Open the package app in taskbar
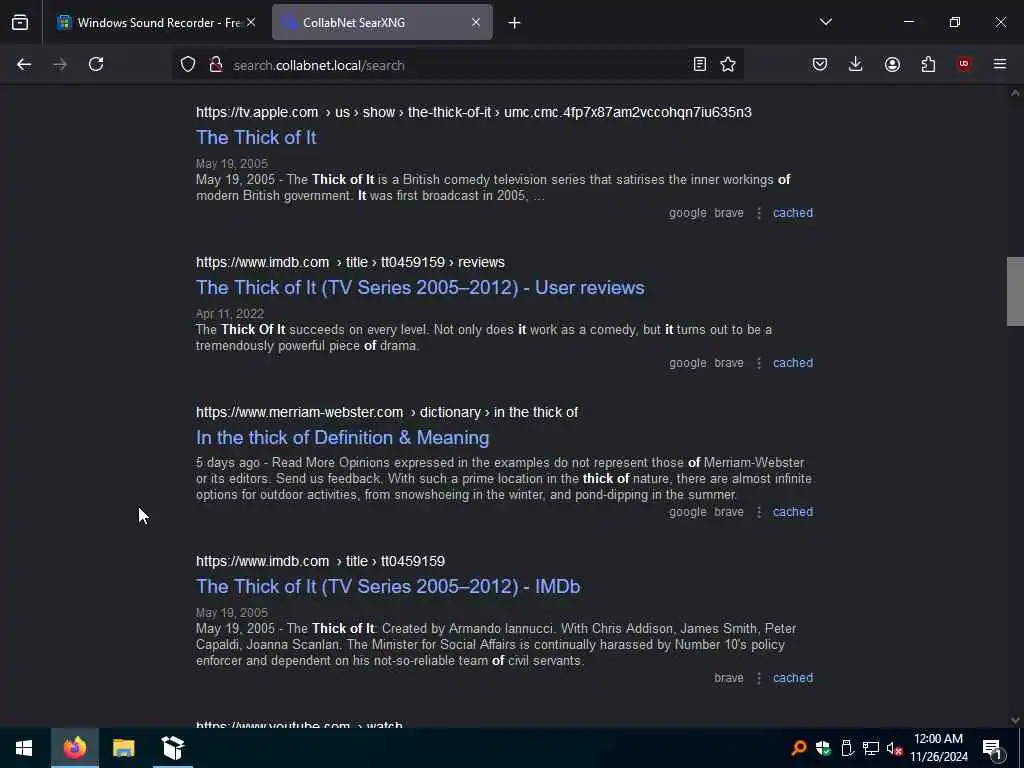The image size is (1024, 768). tap(173, 748)
